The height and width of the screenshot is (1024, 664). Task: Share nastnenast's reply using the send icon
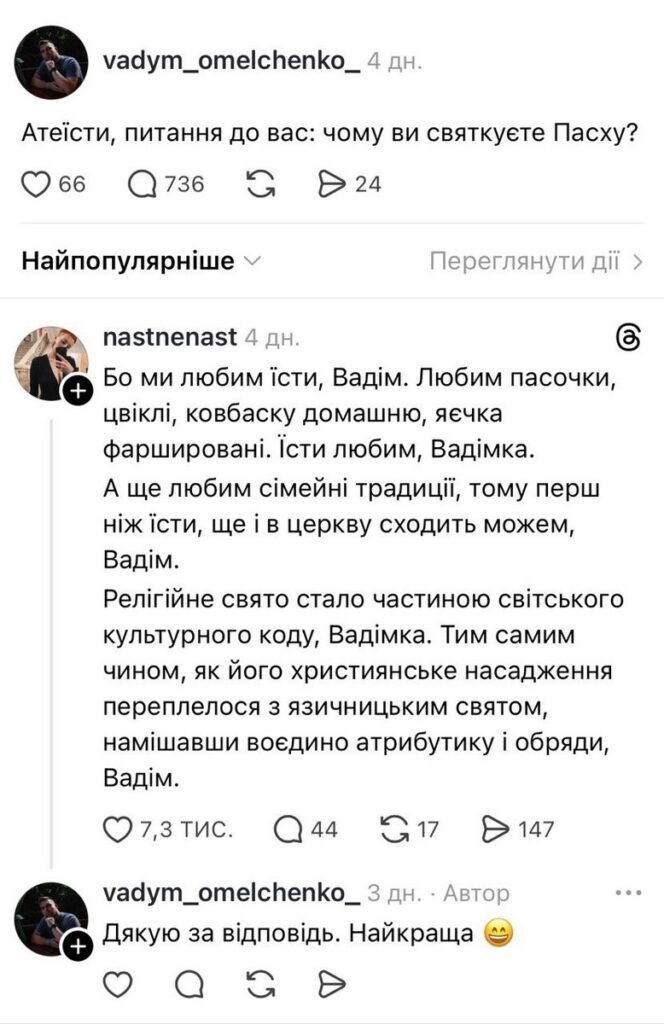pyautogui.click(x=494, y=828)
